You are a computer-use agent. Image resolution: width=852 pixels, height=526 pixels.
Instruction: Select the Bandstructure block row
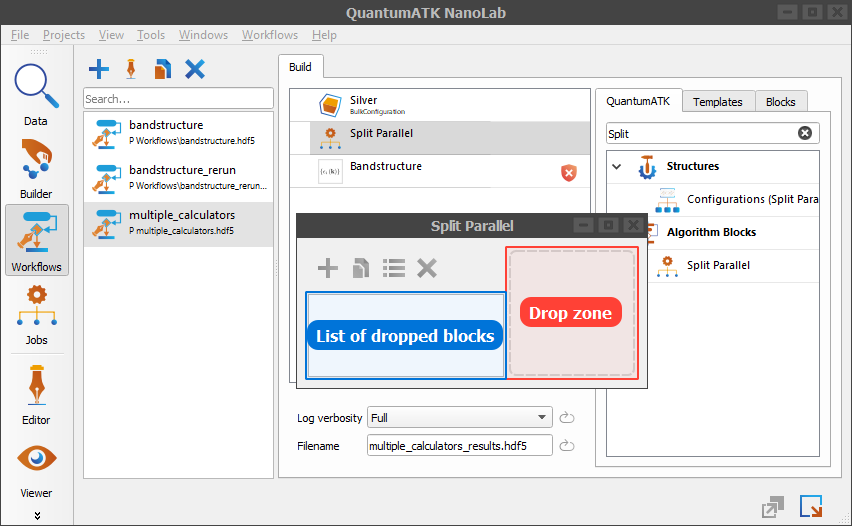(x=440, y=171)
